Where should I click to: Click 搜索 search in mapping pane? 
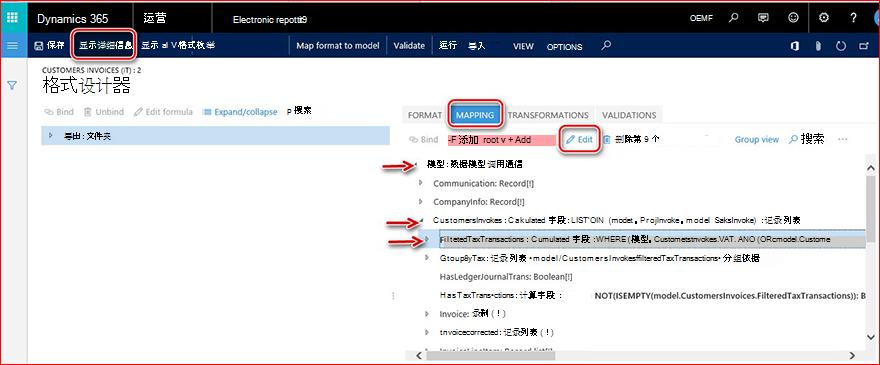click(x=806, y=139)
